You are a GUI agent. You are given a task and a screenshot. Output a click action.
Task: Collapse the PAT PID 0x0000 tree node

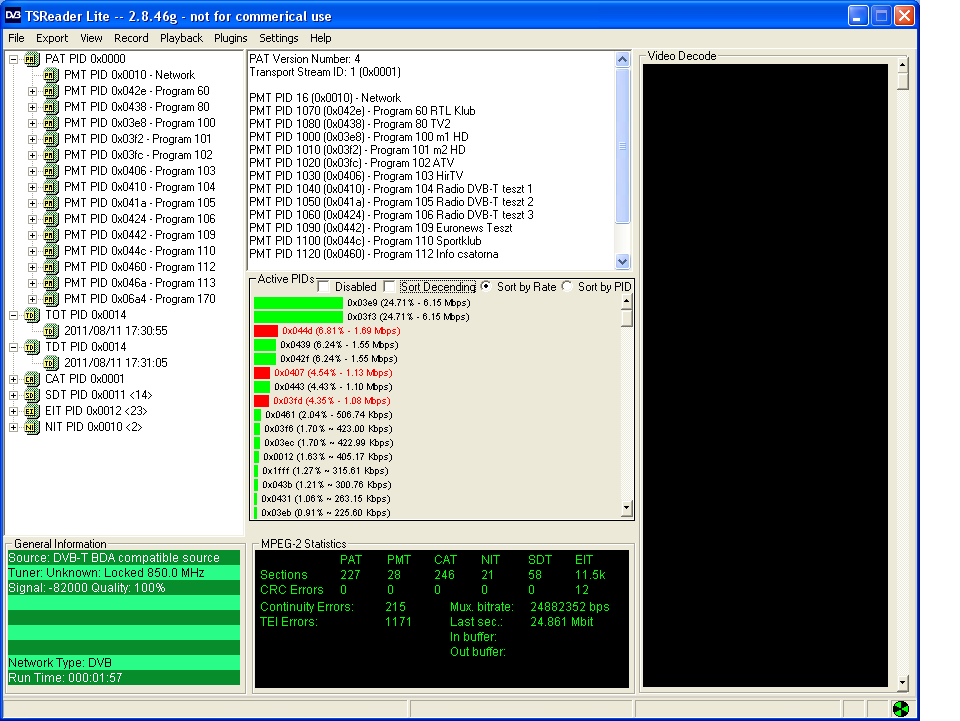tap(13, 59)
